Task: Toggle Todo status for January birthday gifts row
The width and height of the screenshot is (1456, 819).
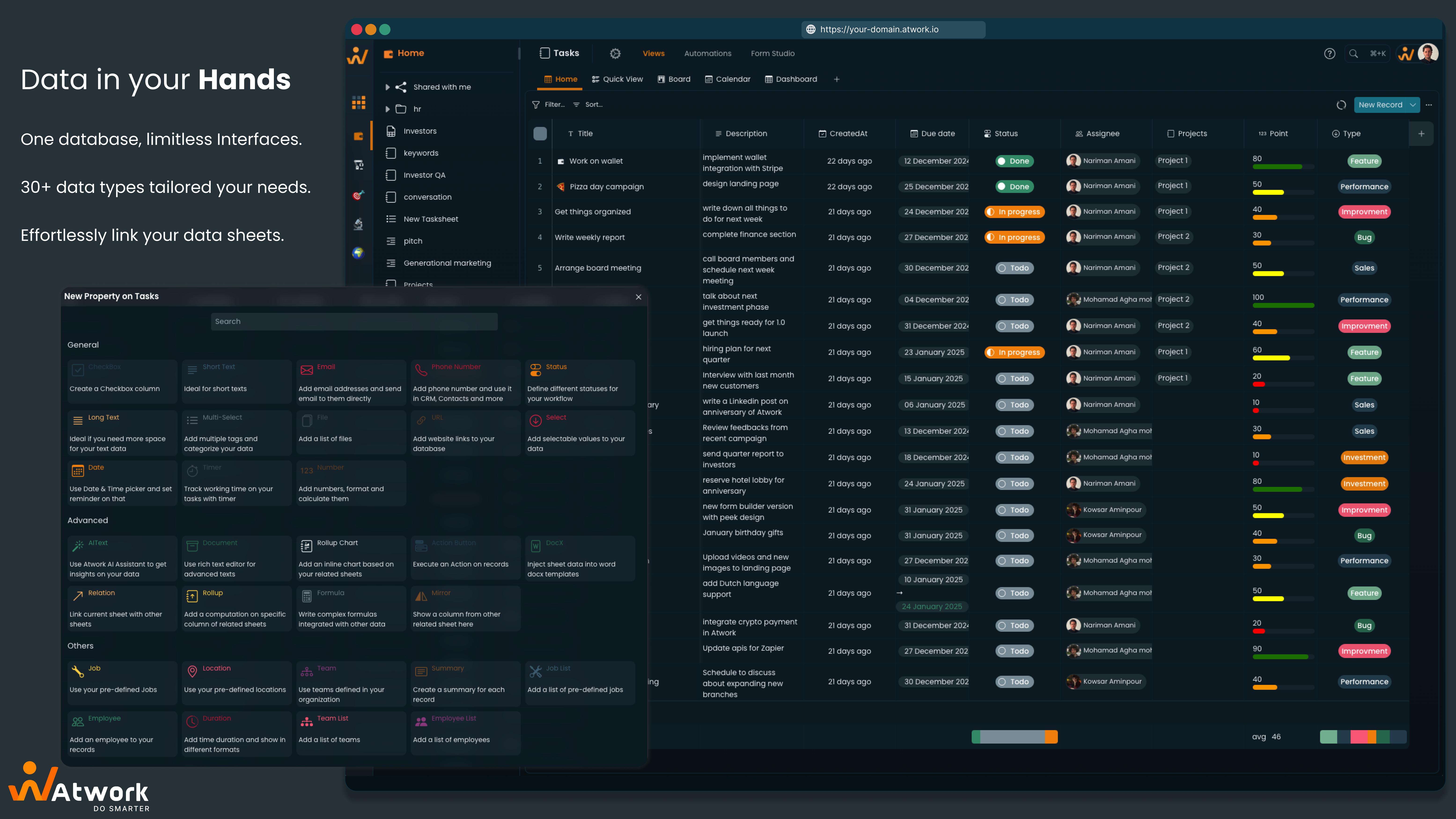Action: 1014,535
